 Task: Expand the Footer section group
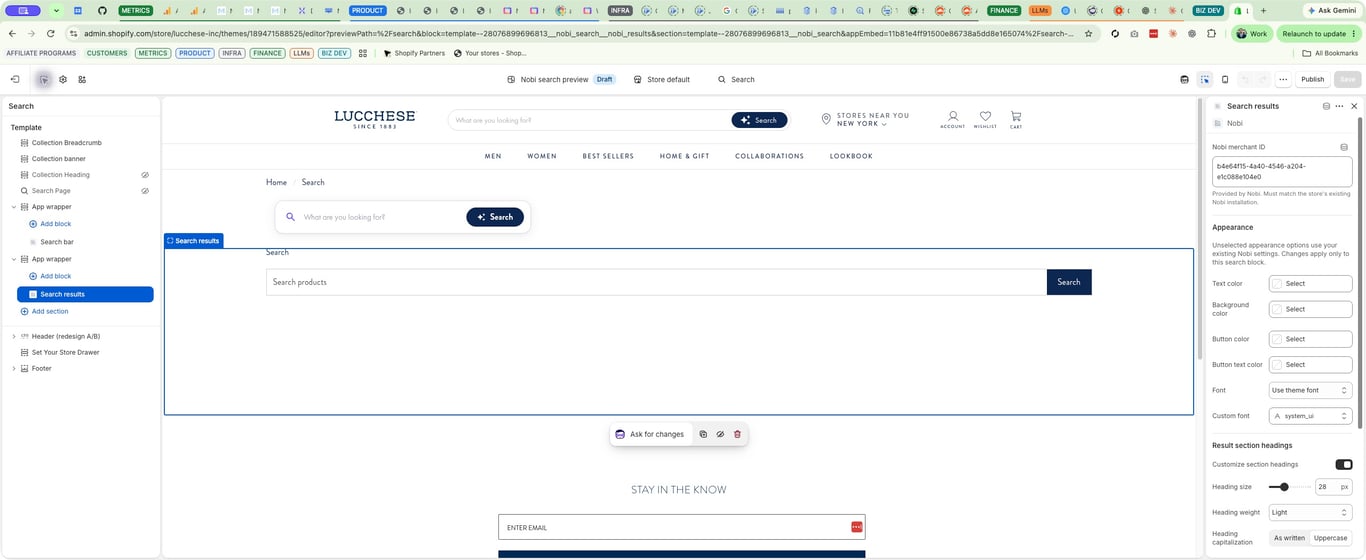[14, 368]
